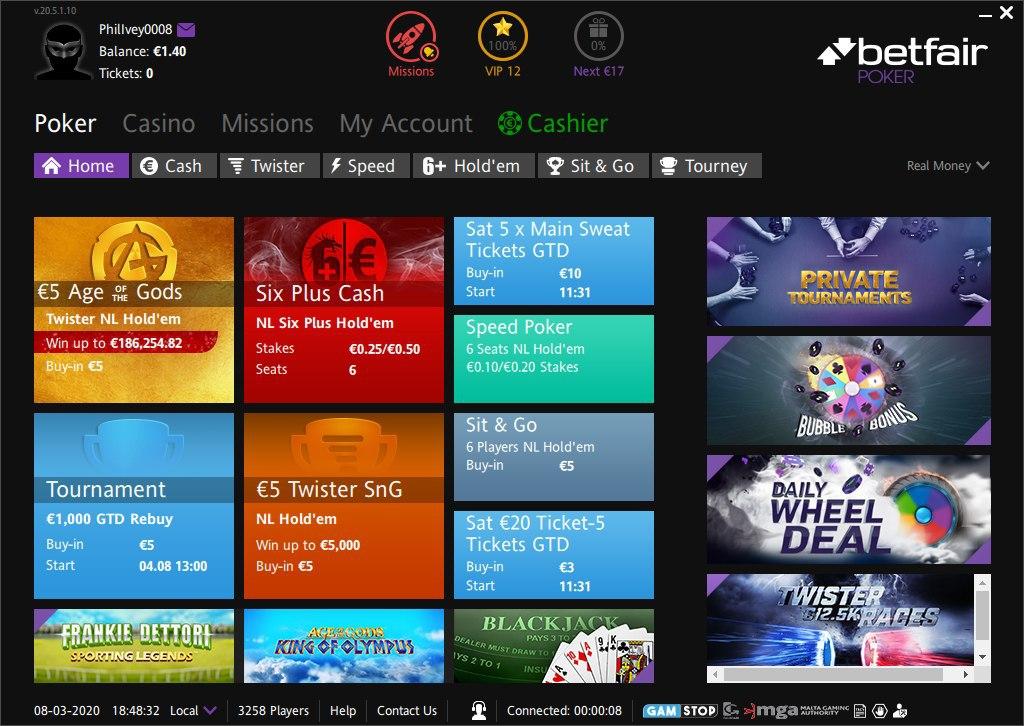Image resolution: width=1024 pixels, height=726 pixels.
Task: Launch Age of the Gods King of Olympus
Action: 344,646
